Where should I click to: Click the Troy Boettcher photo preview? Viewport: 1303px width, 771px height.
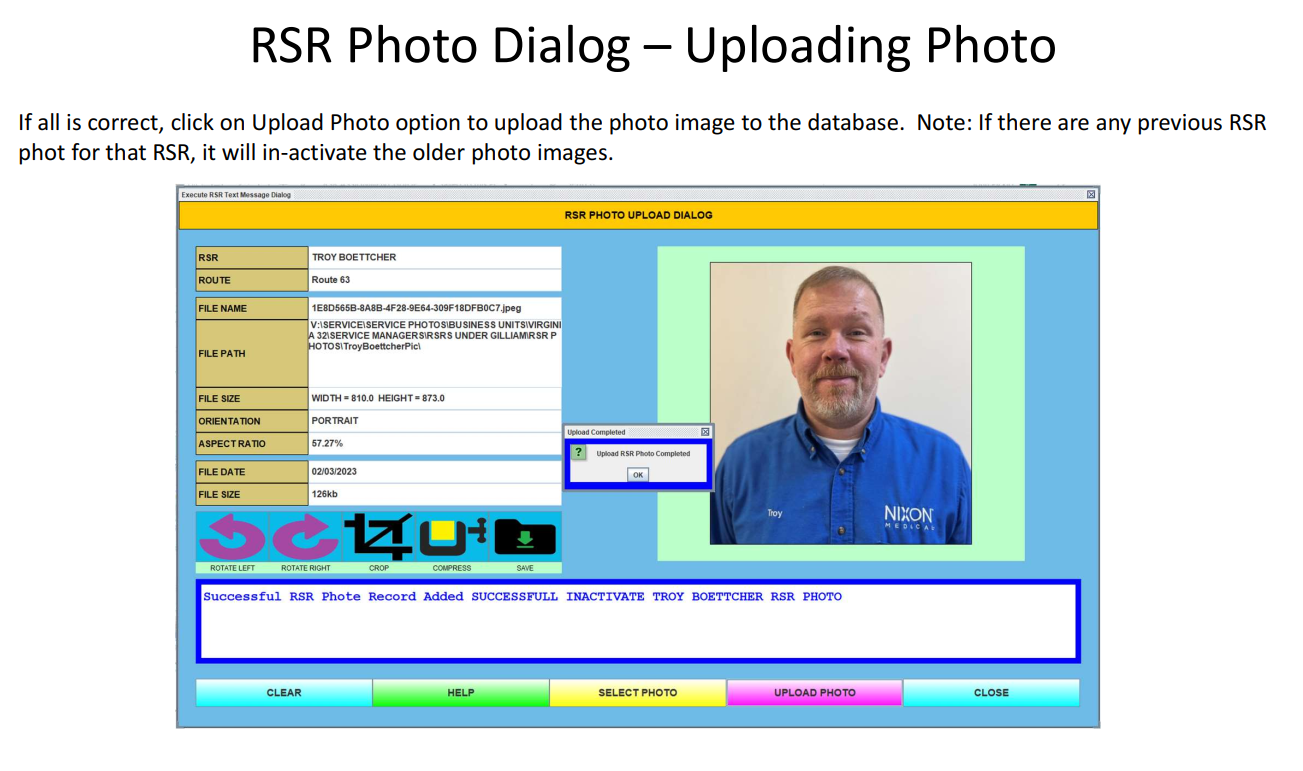tap(841, 403)
